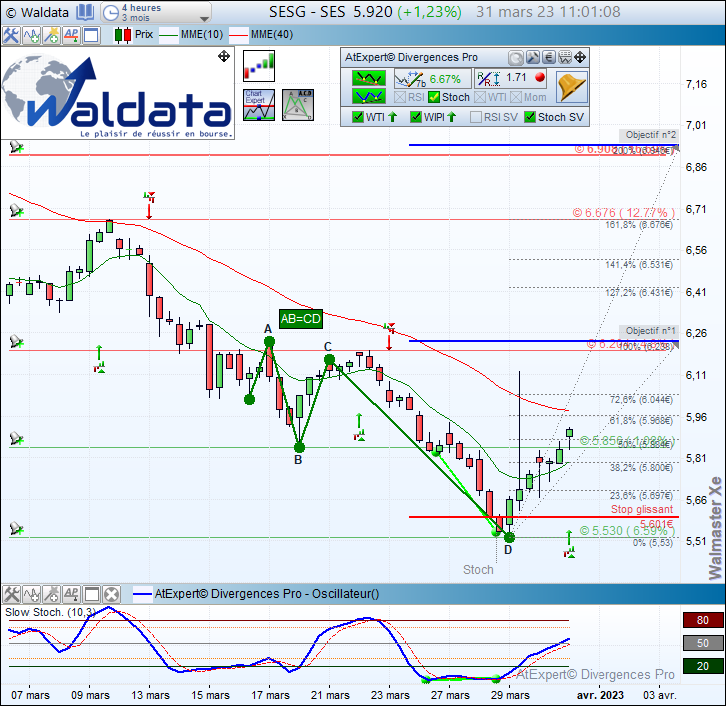The image size is (726, 706).
Task: Toggle the RSI checkbox
Action: 400,97
